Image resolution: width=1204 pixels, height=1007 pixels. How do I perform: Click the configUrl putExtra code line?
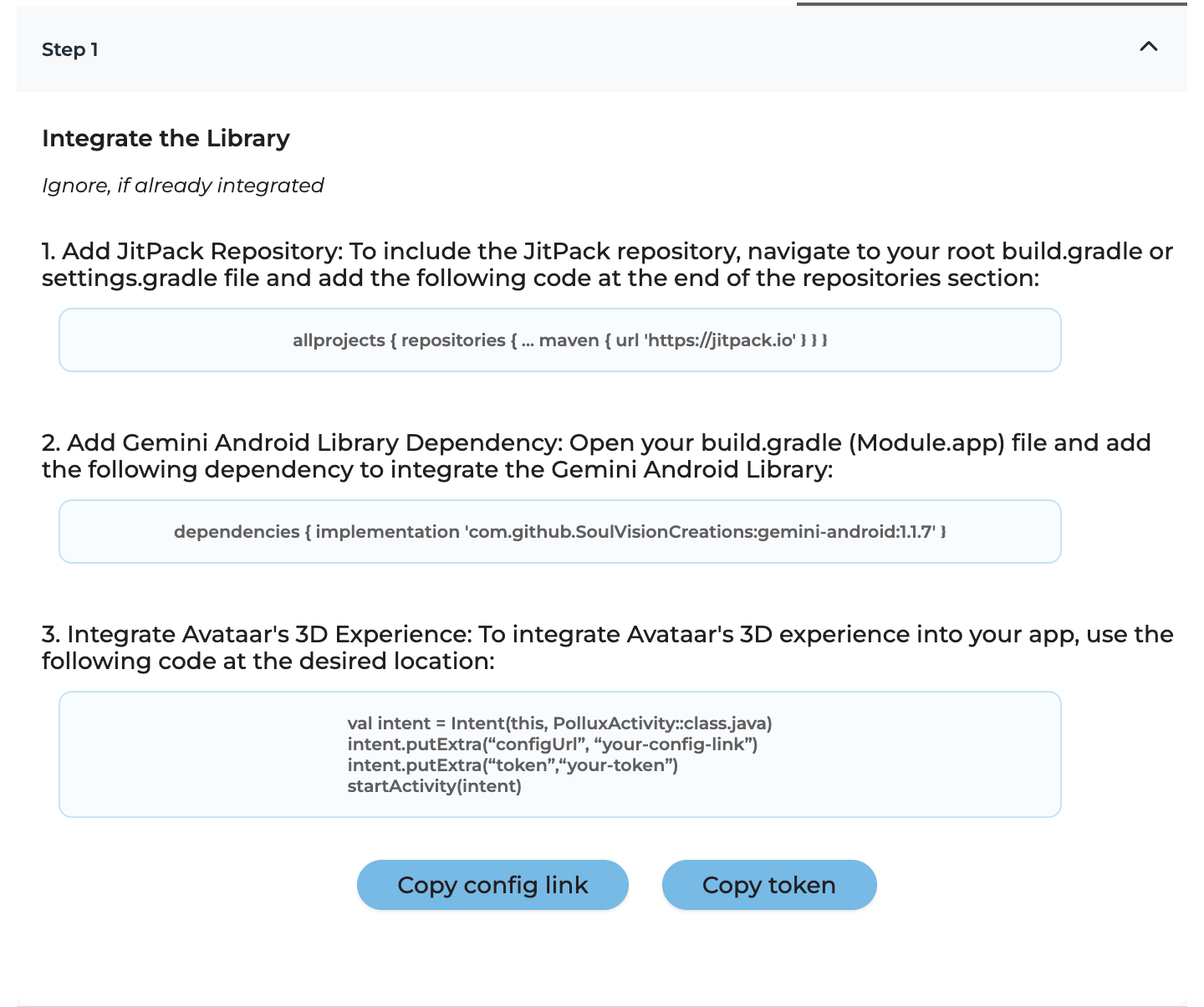coord(552,744)
